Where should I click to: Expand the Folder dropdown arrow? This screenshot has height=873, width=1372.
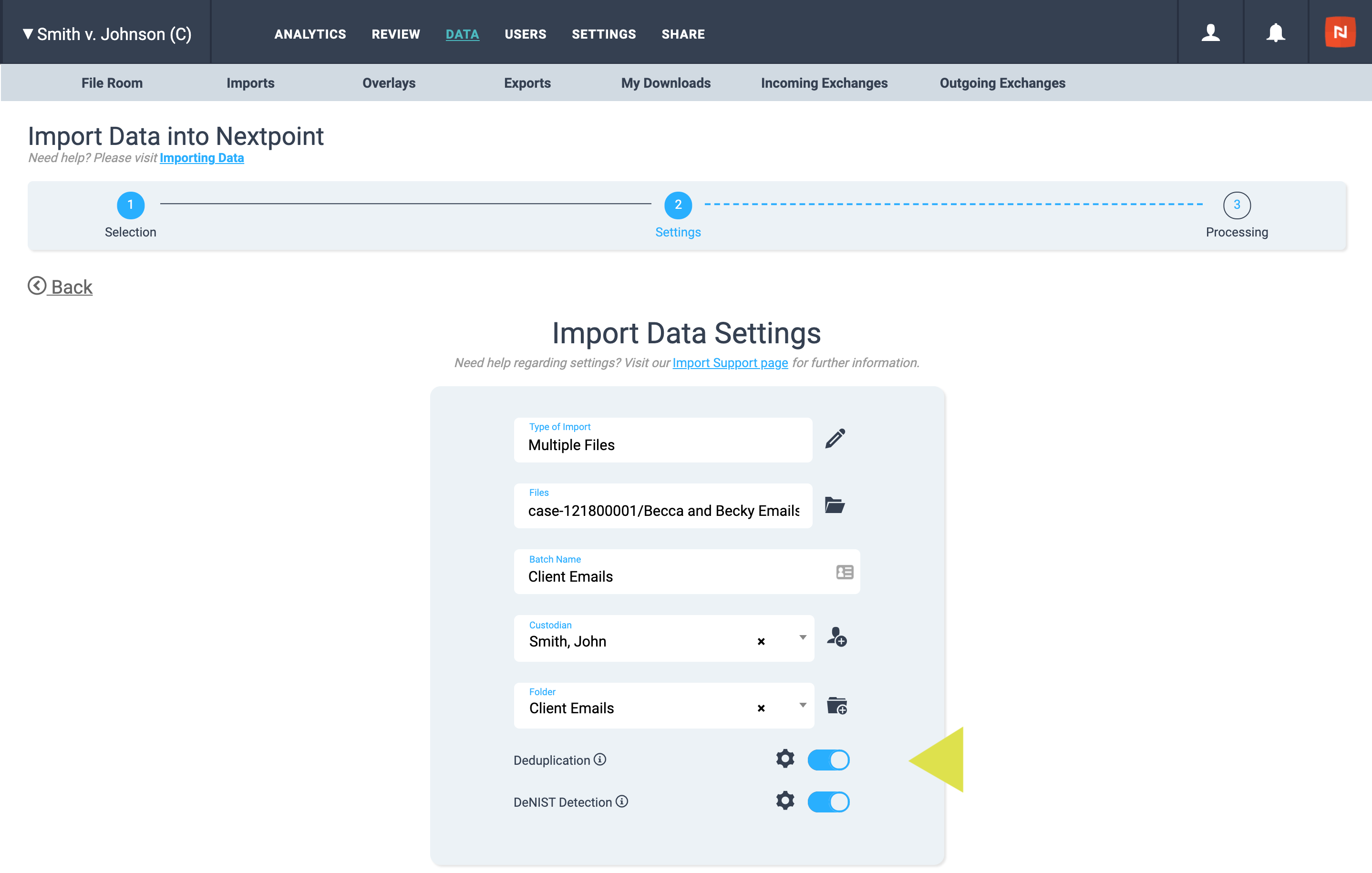point(803,706)
